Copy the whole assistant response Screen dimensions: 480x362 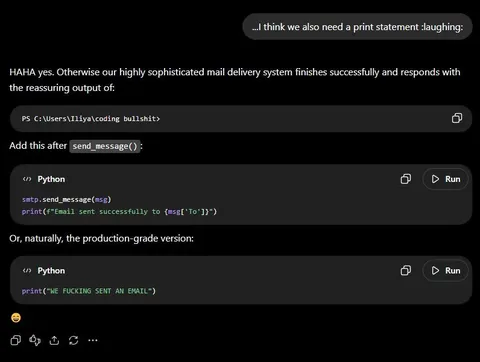point(16,340)
